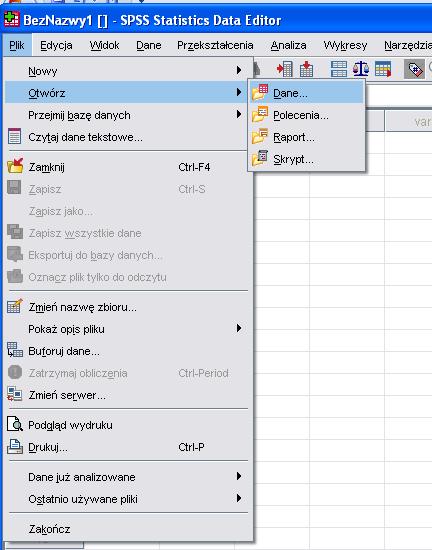Open the Plik menu
The width and height of the screenshot is (432, 550).
pyautogui.click(x=17, y=45)
